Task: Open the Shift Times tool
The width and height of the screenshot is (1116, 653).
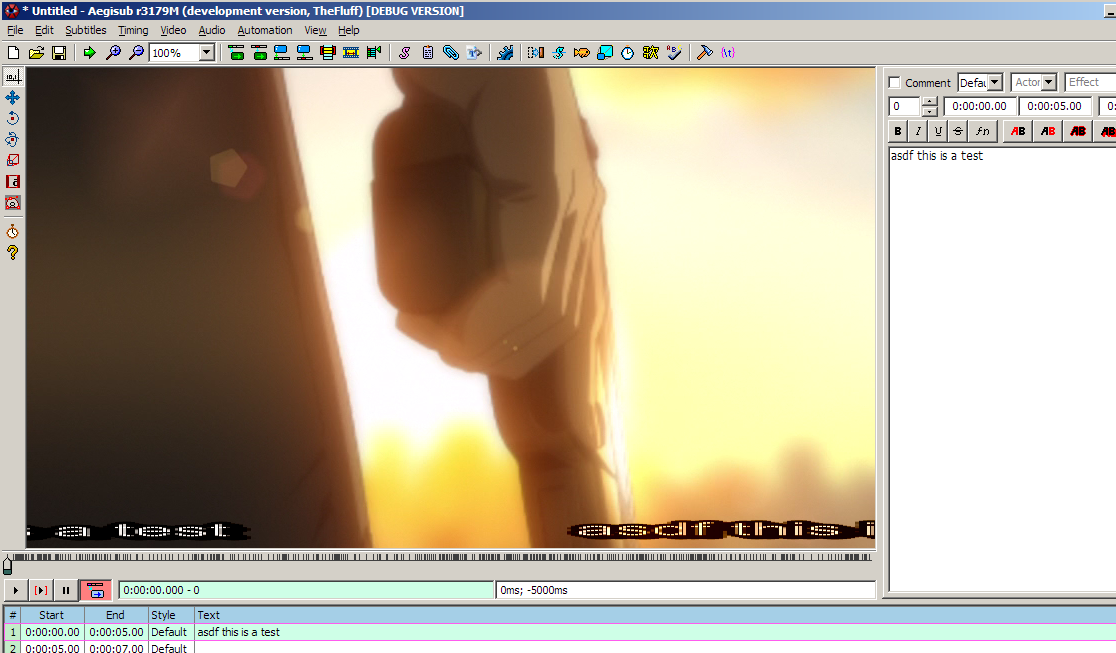Action: point(536,53)
